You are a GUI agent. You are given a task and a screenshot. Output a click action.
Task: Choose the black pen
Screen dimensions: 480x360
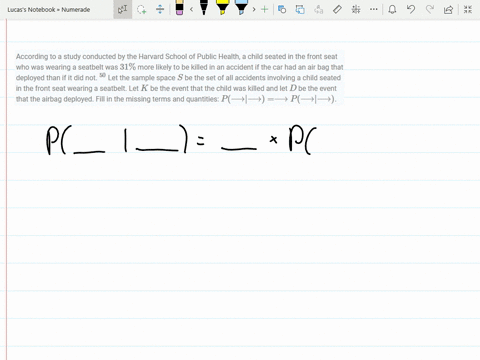(204, 8)
